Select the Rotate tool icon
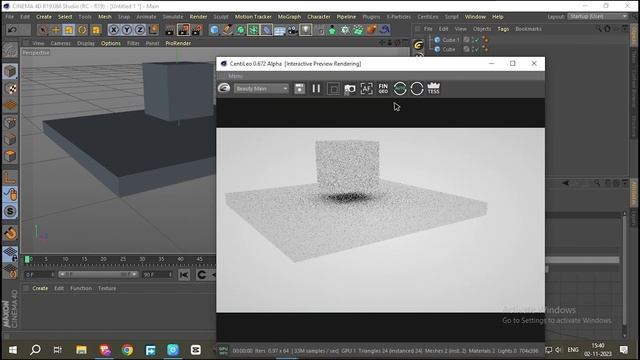640x360 pixels. [x=82, y=30]
